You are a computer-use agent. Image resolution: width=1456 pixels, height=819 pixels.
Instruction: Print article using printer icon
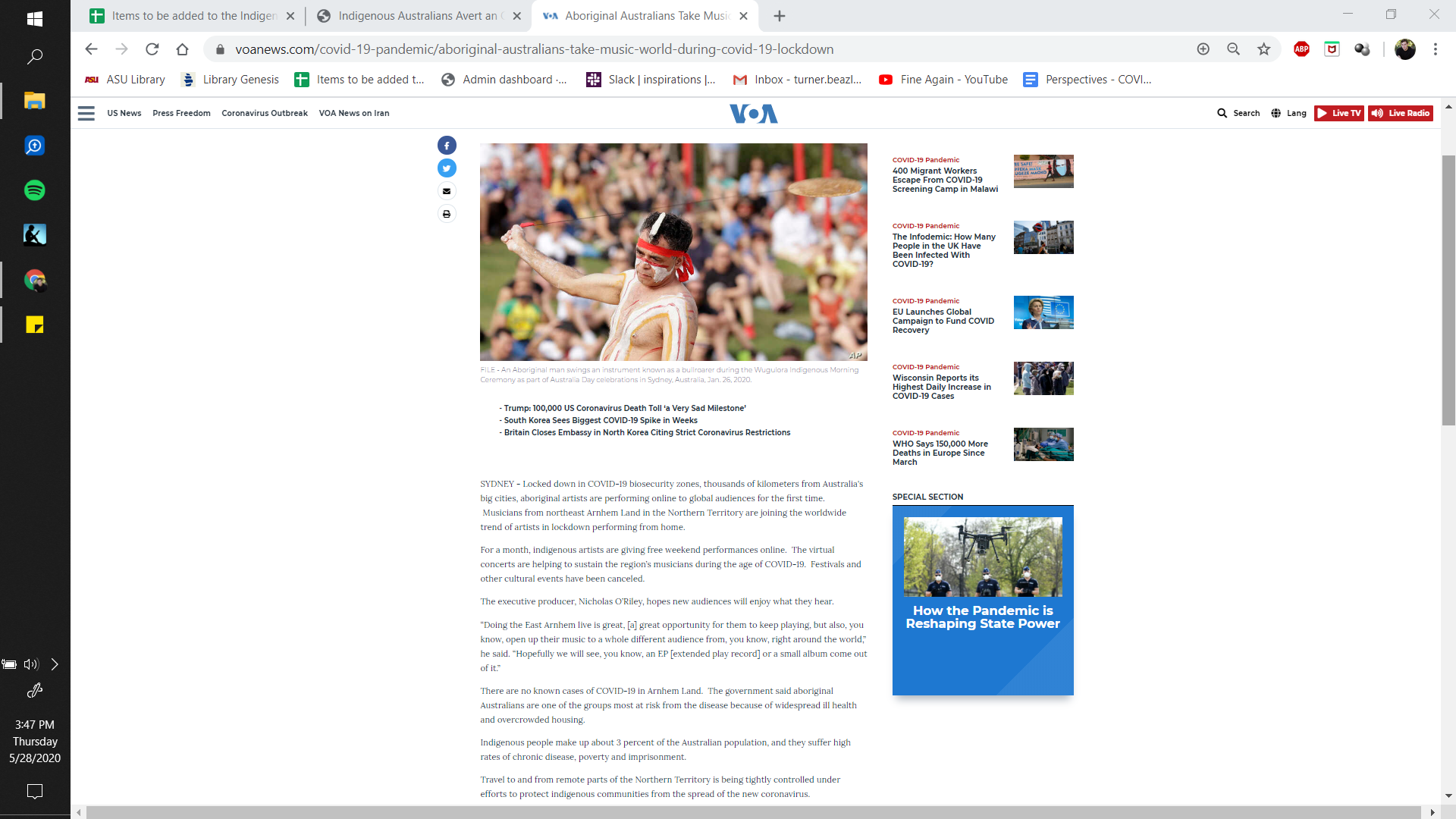click(447, 214)
